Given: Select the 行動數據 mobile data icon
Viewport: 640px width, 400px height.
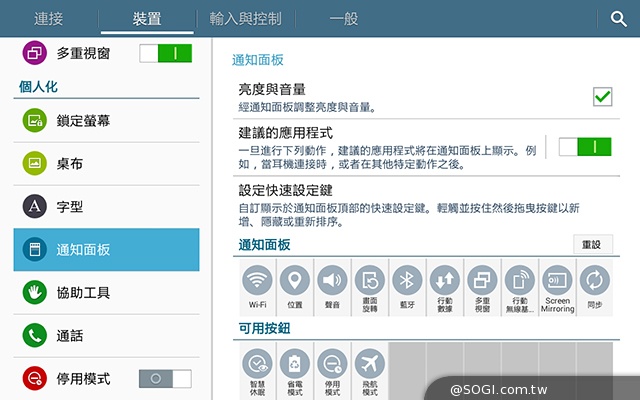Looking at the screenshot, I should [x=444, y=280].
